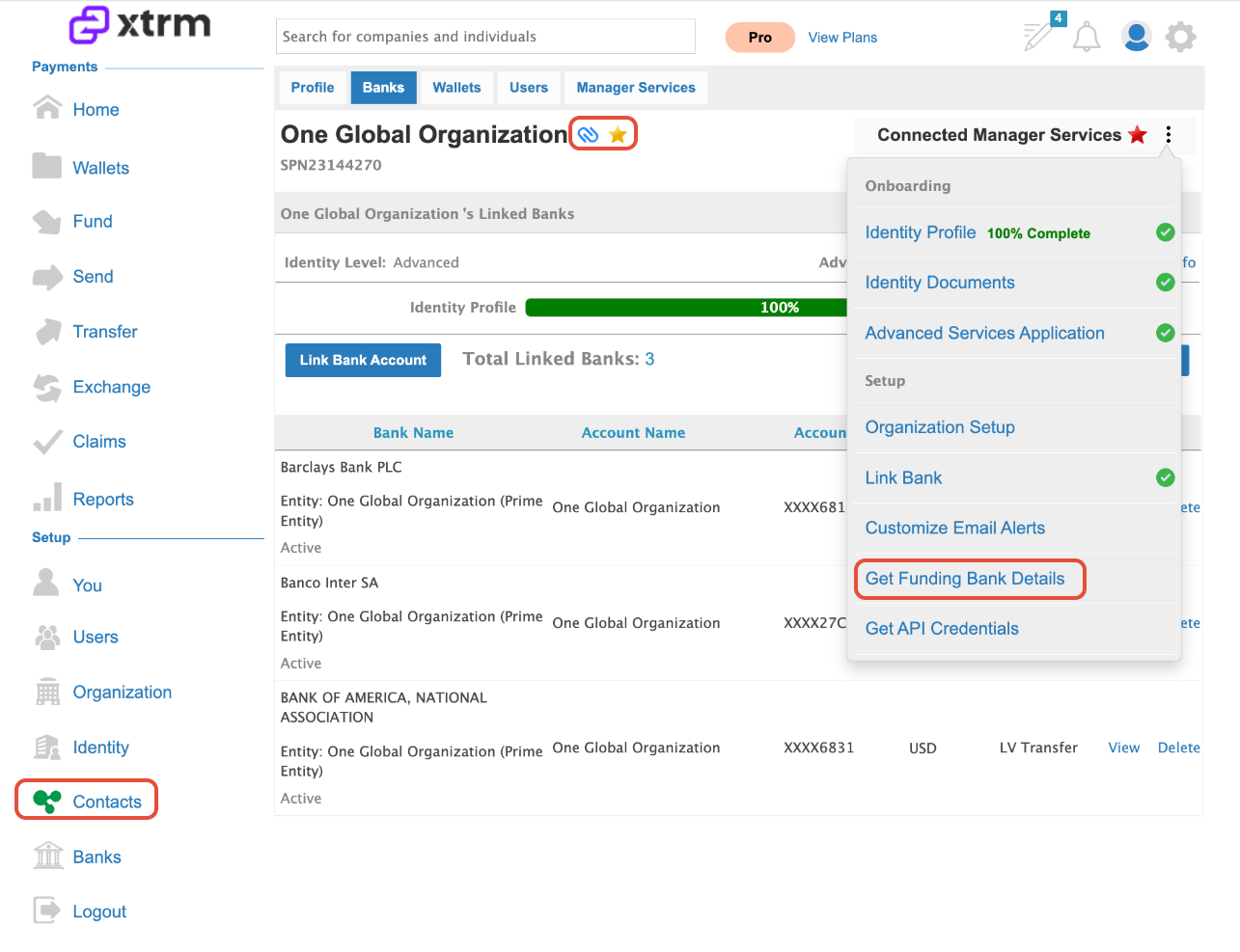Image resolution: width=1240 pixels, height=952 pixels.
Task: Open the green Contacts icon
Action: (x=46, y=801)
